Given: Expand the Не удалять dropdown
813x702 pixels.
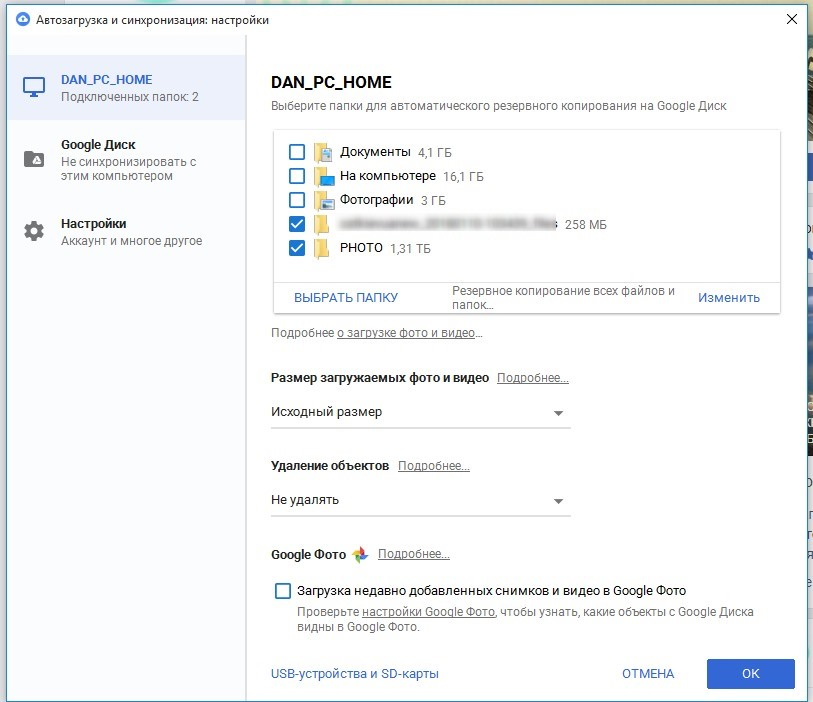Looking at the screenshot, I should tap(420, 500).
